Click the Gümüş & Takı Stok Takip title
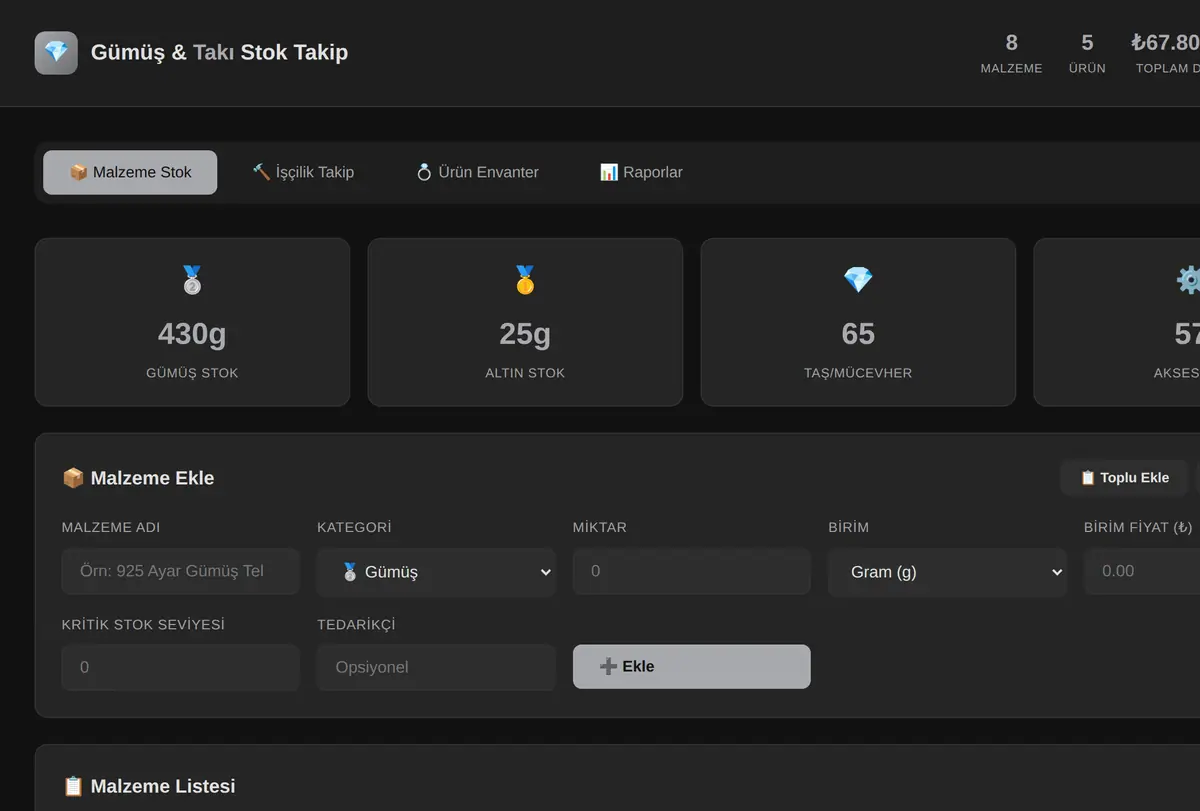The height and width of the screenshot is (811, 1200). (x=219, y=52)
